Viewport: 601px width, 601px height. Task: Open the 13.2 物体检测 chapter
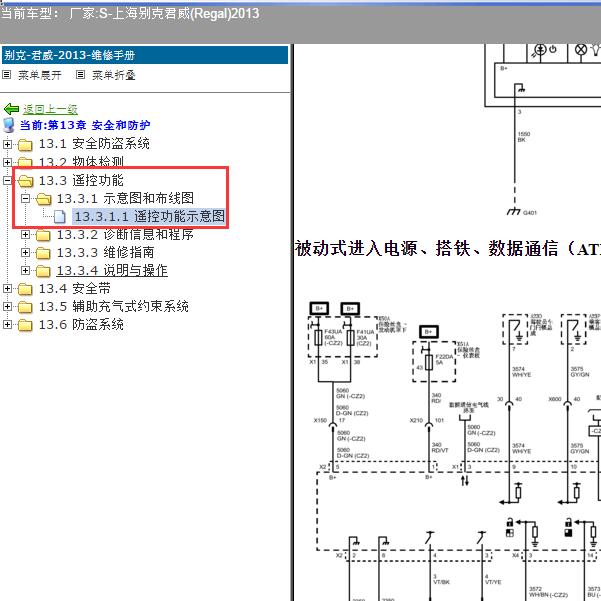point(81,162)
